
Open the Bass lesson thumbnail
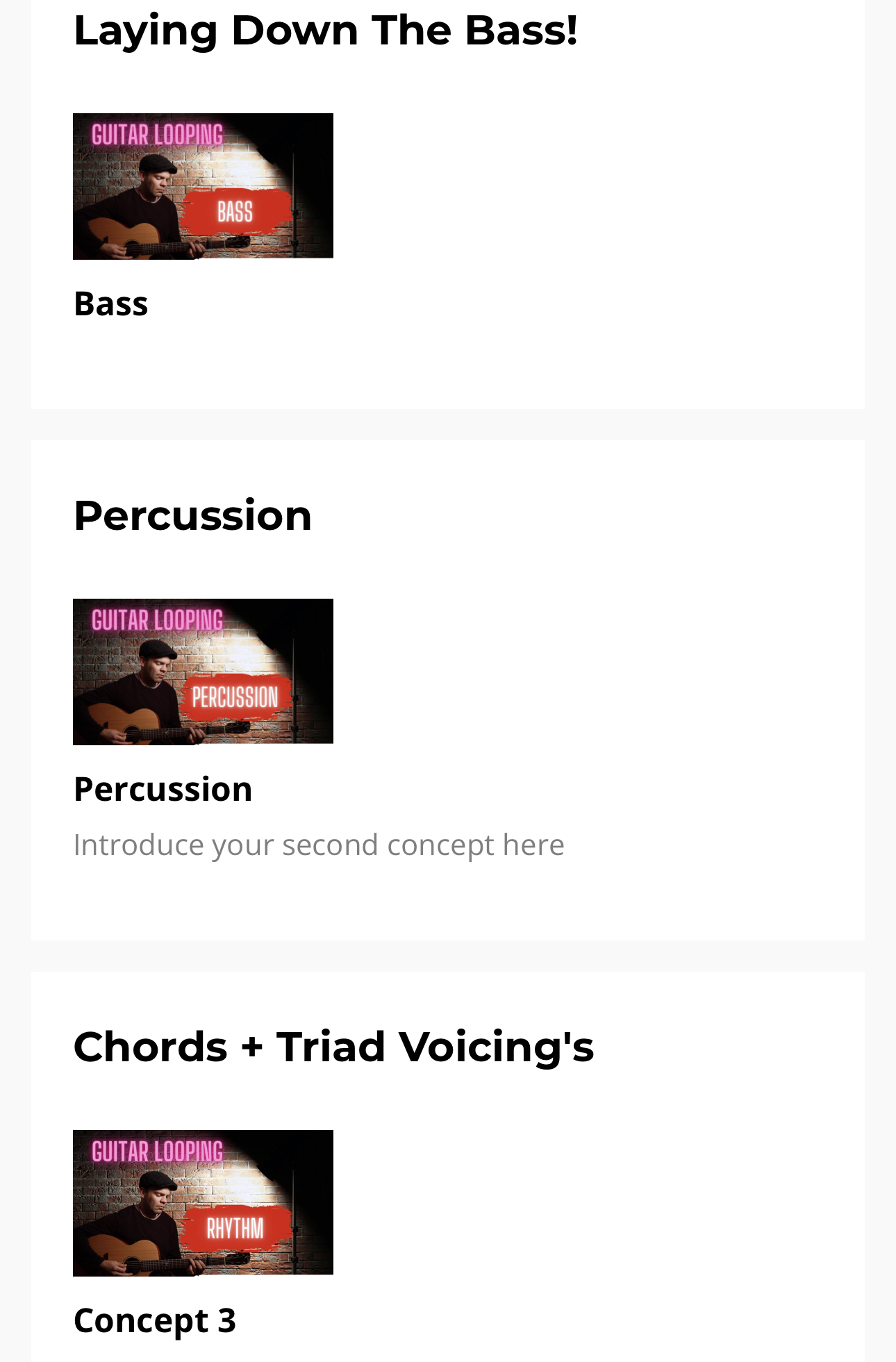click(203, 186)
